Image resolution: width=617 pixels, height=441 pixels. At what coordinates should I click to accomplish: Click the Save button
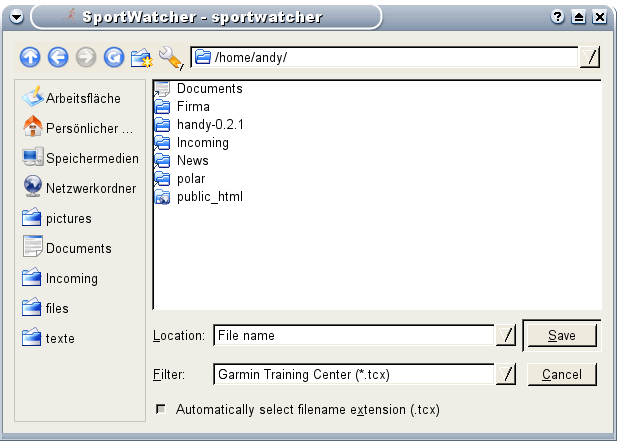pyautogui.click(x=562, y=335)
